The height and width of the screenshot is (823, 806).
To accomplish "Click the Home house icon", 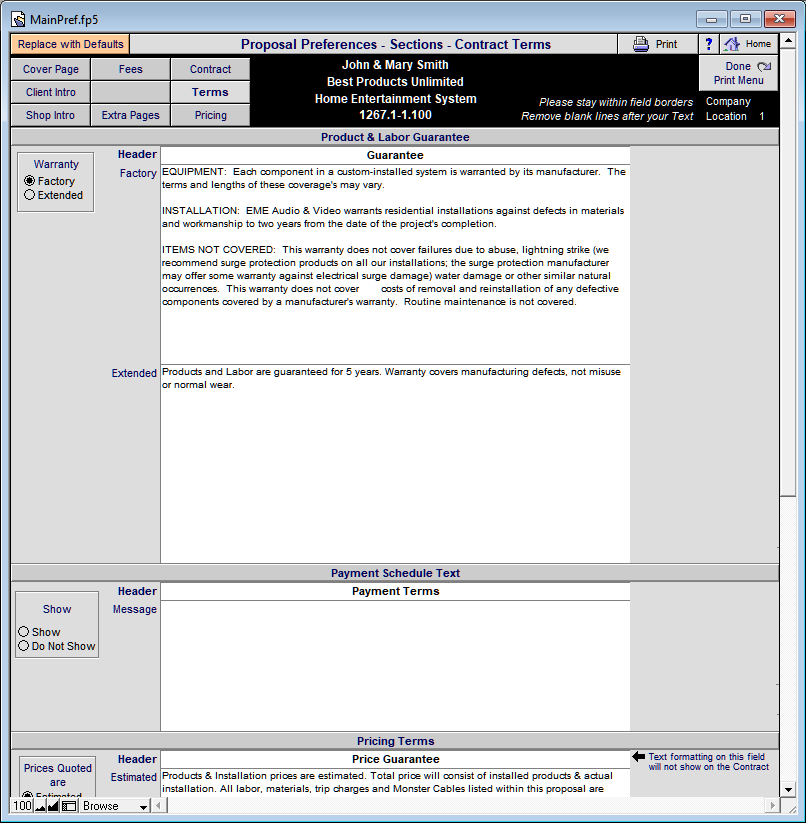I will point(731,44).
